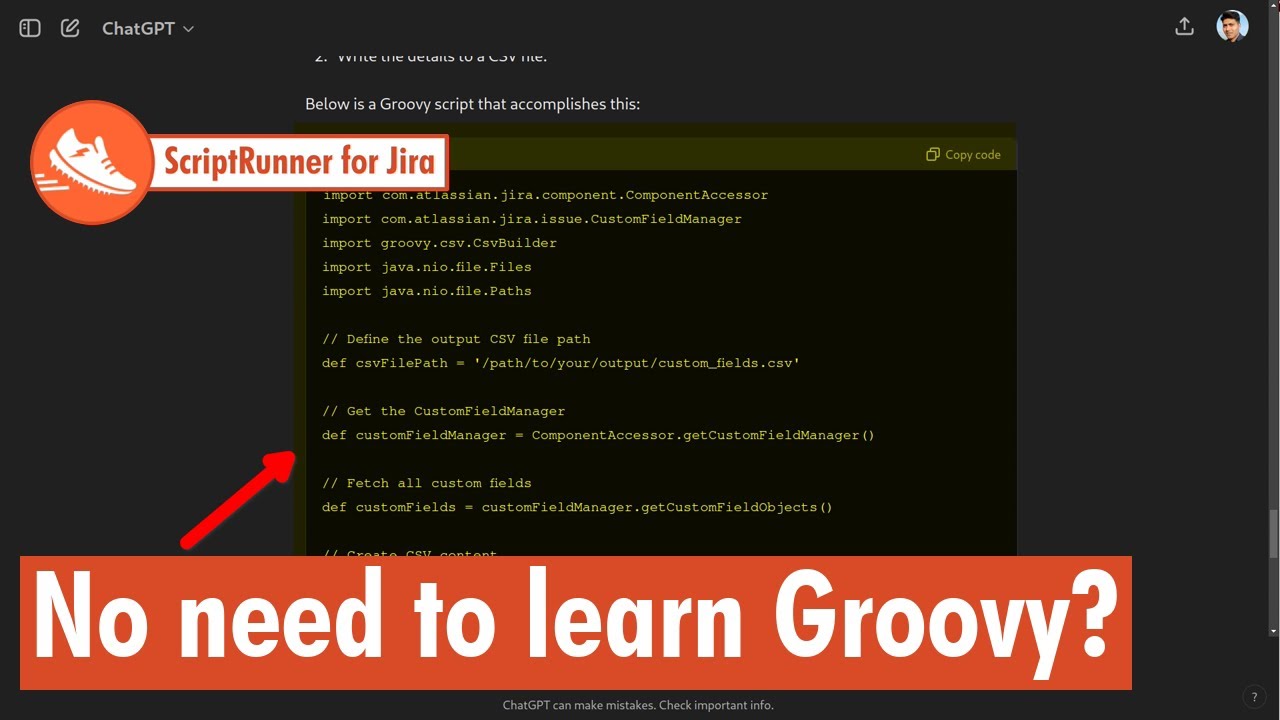Screen dimensions: 1280x720
Task: Select the ChatGPT label in top bar
Action: (139, 28)
